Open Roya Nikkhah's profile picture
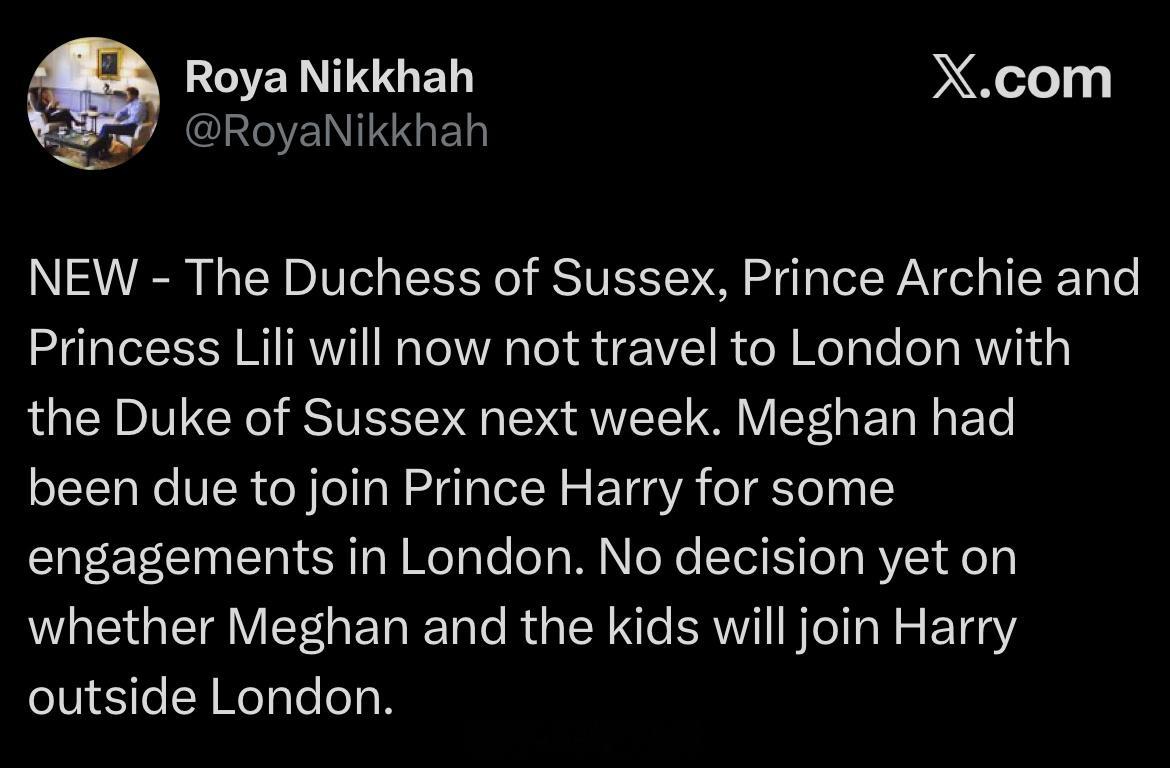 93,104
